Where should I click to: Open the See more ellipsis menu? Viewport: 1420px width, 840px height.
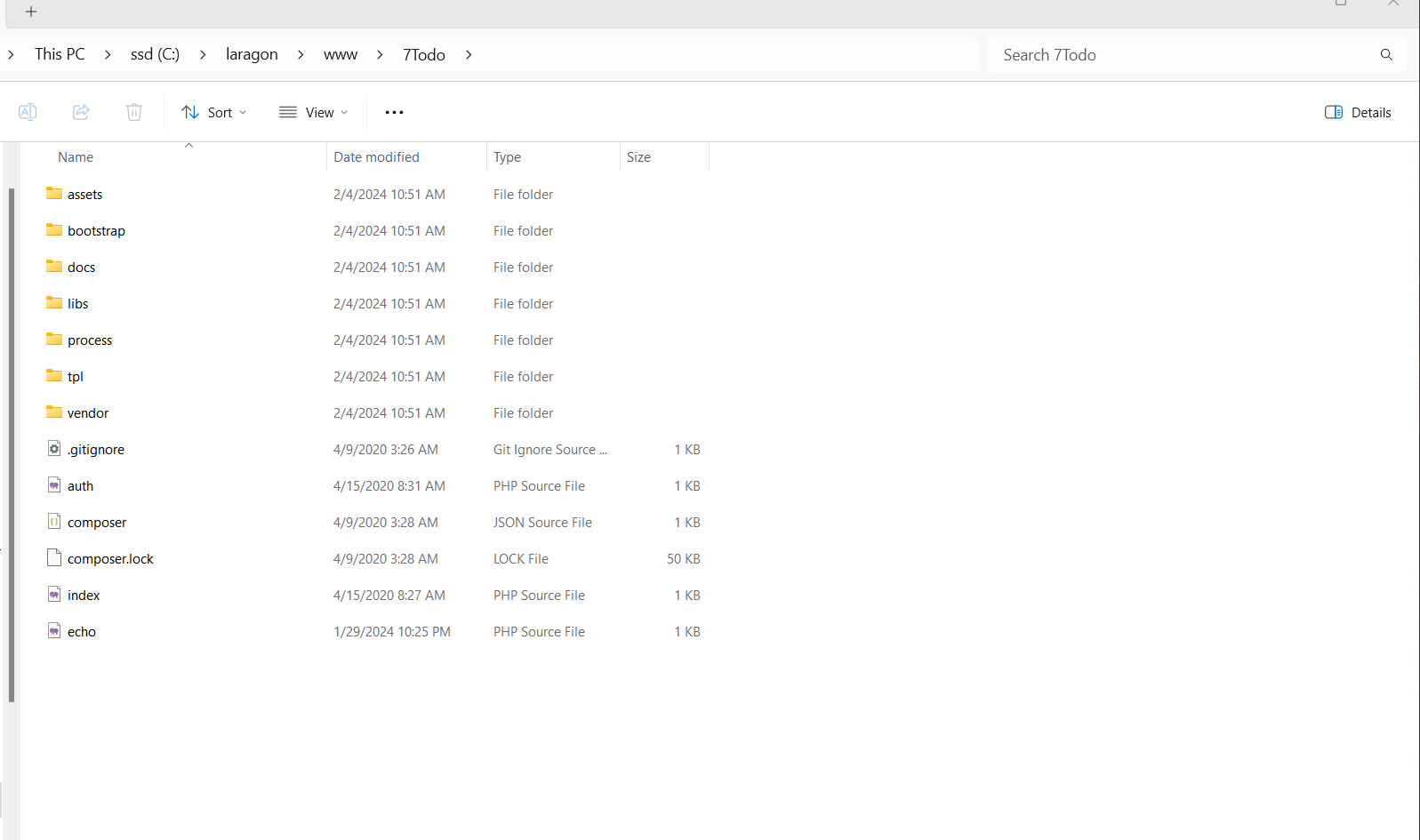tap(394, 112)
